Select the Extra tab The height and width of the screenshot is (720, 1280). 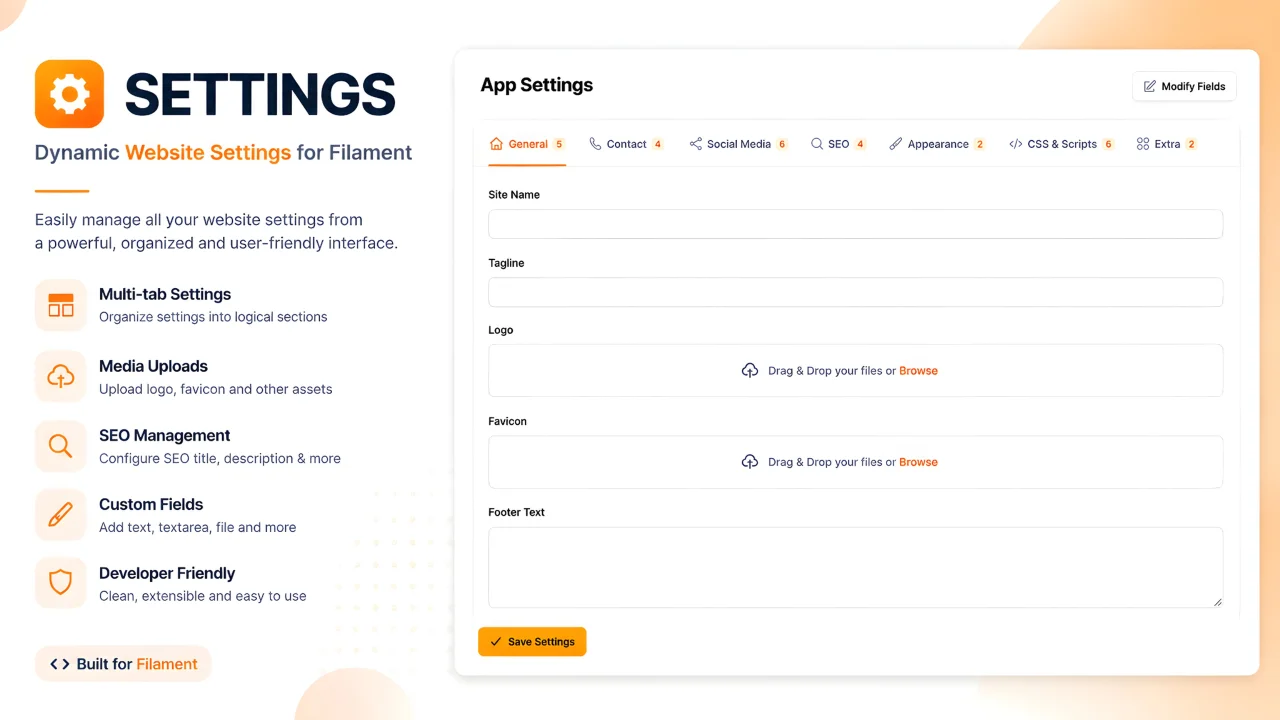[1166, 144]
